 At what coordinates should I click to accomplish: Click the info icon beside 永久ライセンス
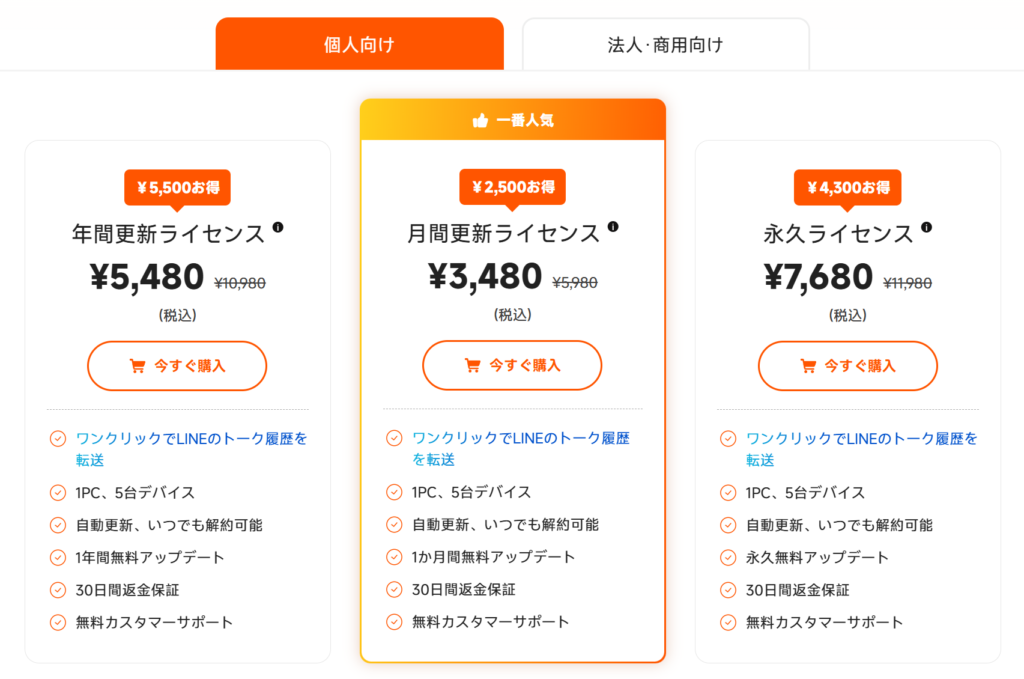point(925,227)
